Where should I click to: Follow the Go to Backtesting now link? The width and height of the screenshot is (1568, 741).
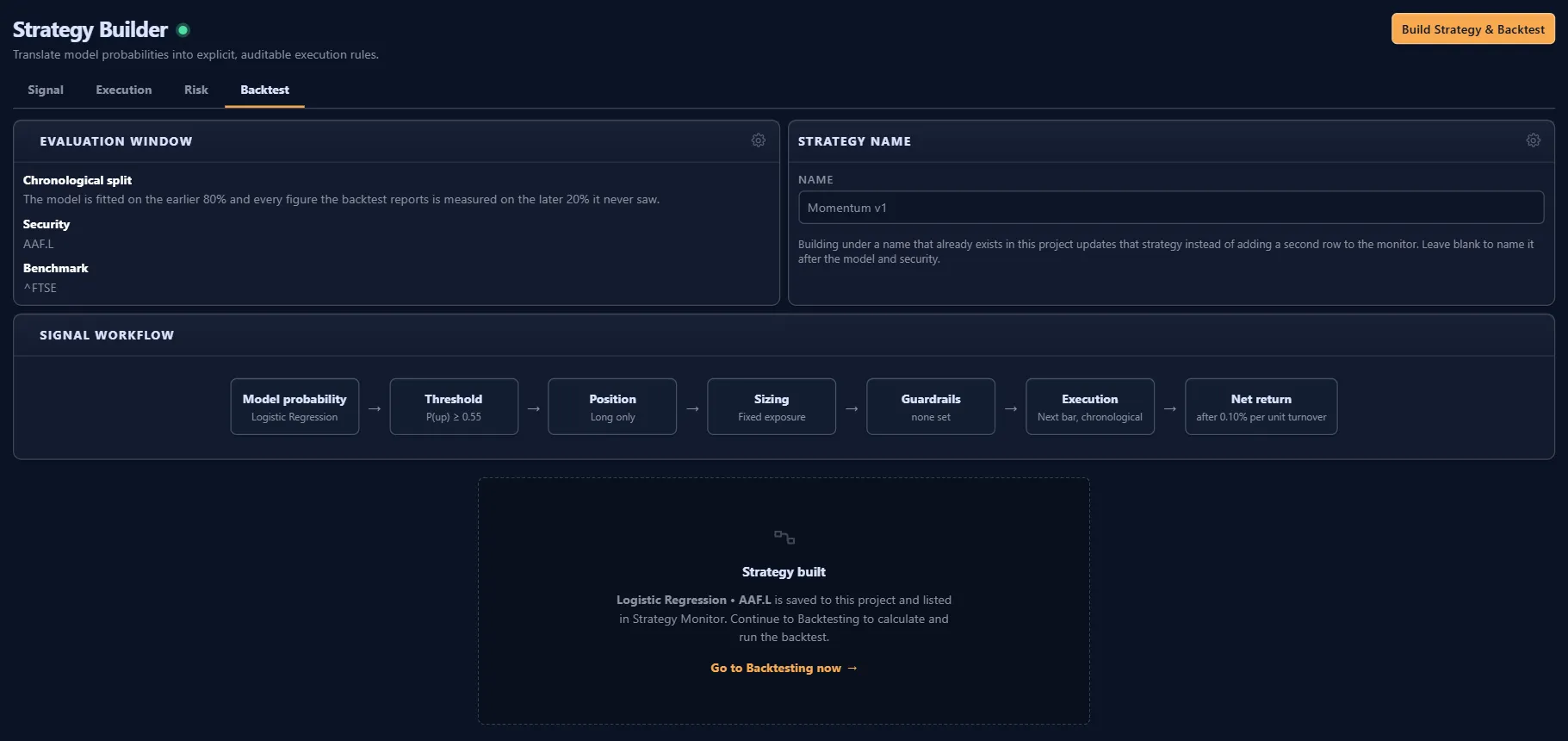[x=784, y=668]
